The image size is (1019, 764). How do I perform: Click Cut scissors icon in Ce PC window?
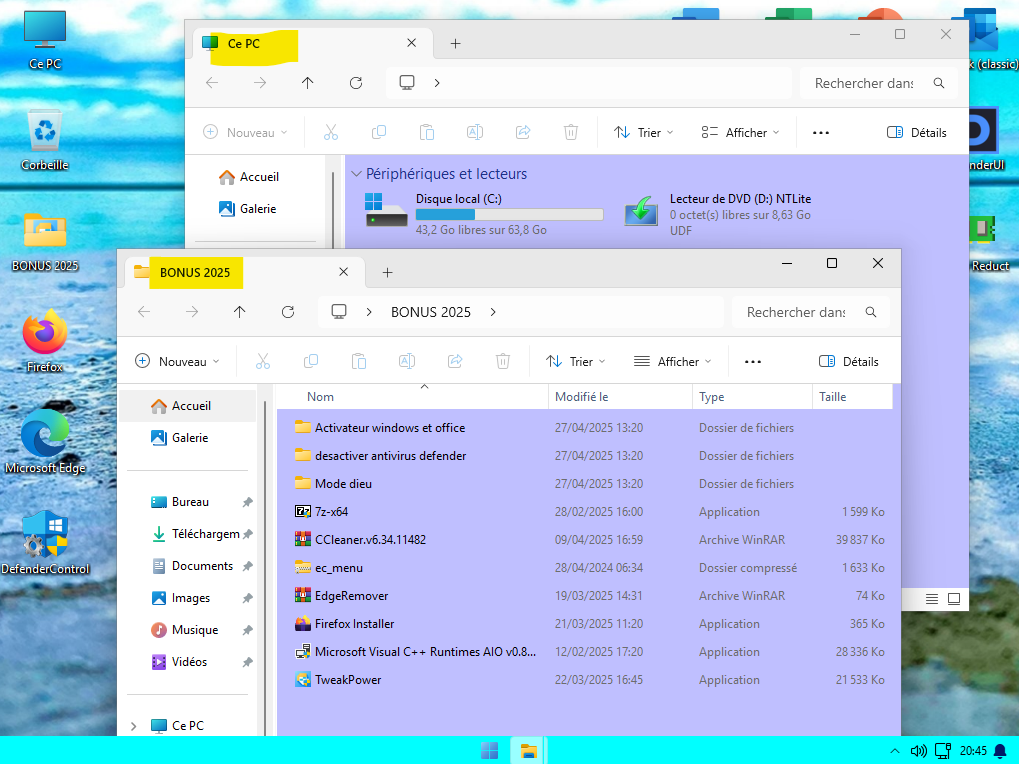point(331,133)
